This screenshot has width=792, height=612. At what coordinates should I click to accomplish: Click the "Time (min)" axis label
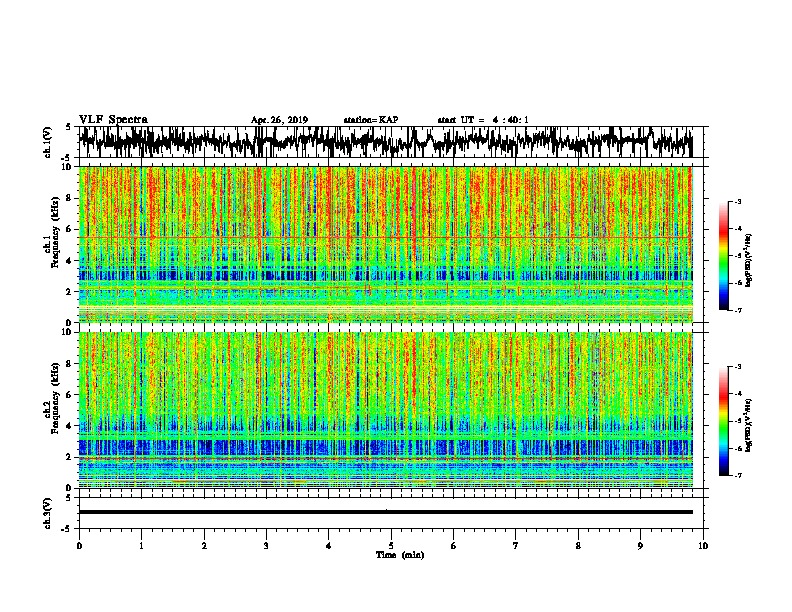pos(400,555)
